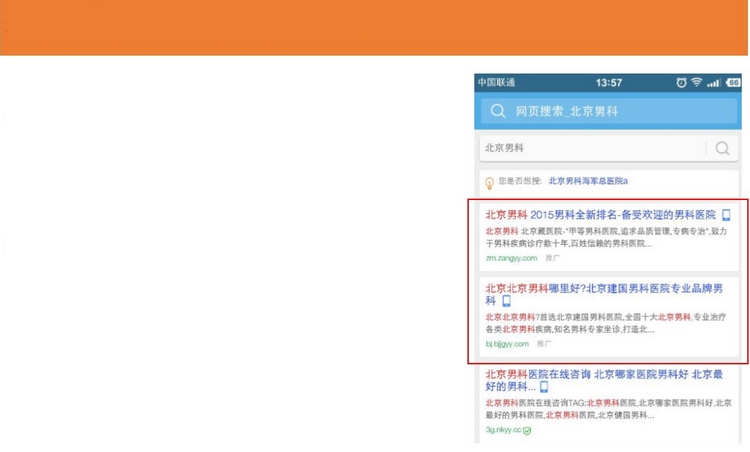Click the Wi-Fi status icon
750x452 pixels.
pyautogui.click(x=696, y=82)
